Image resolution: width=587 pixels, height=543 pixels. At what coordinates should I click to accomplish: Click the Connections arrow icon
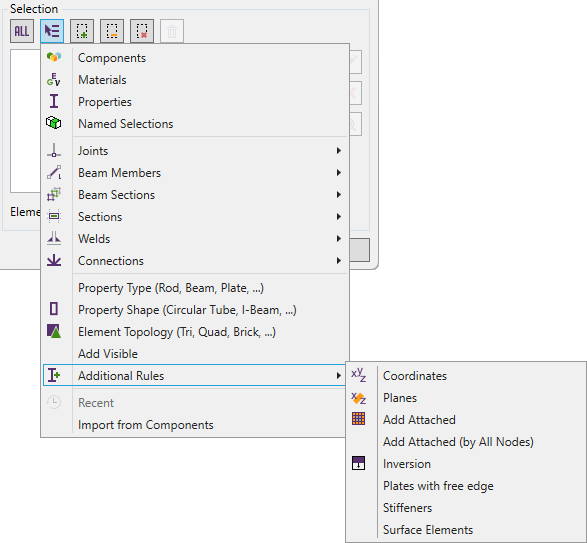tap(54, 260)
